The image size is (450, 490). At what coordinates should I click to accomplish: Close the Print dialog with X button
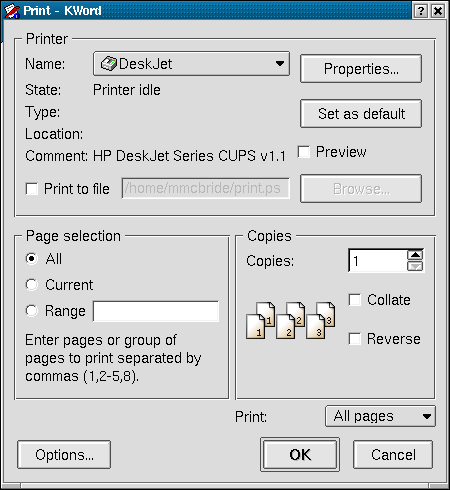coord(438,11)
